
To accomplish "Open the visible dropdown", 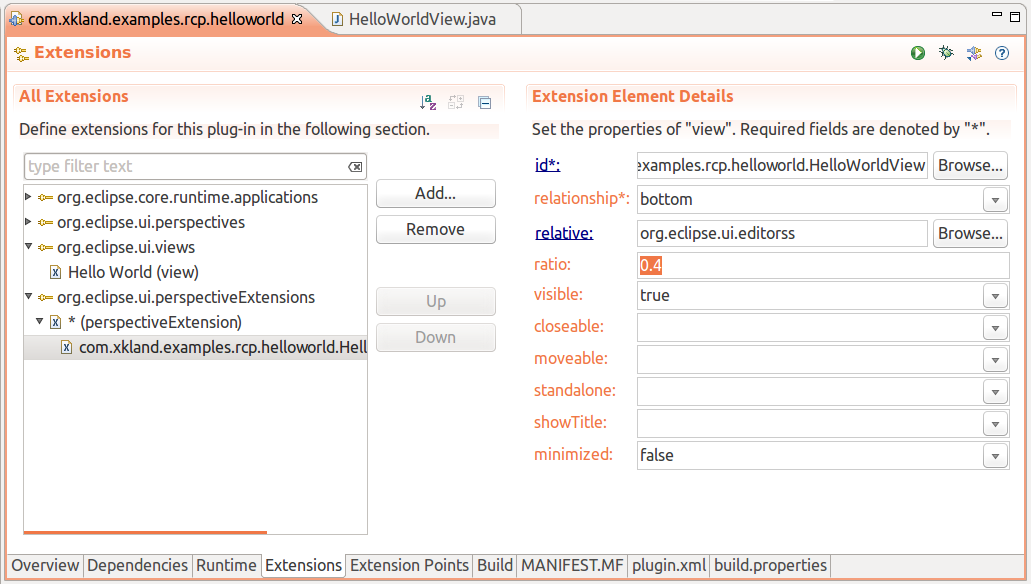I will click(994, 296).
